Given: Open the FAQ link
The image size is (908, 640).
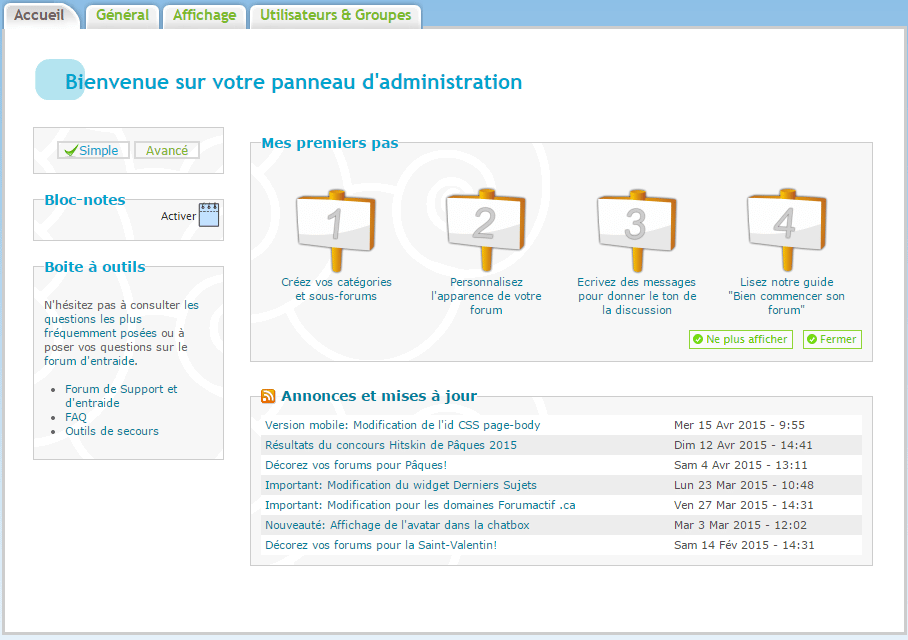Looking at the screenshot, I should coord(76,417).
